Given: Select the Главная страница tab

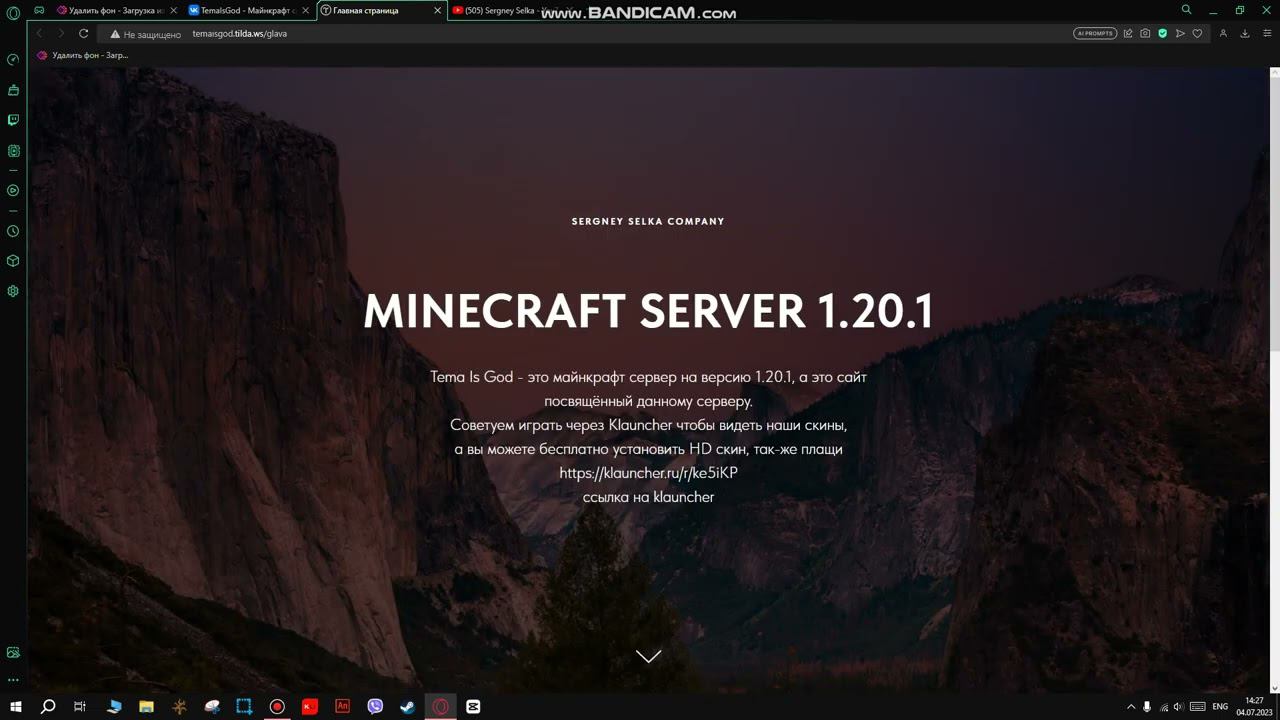Looking at the screenshot, I should (381, 10).
